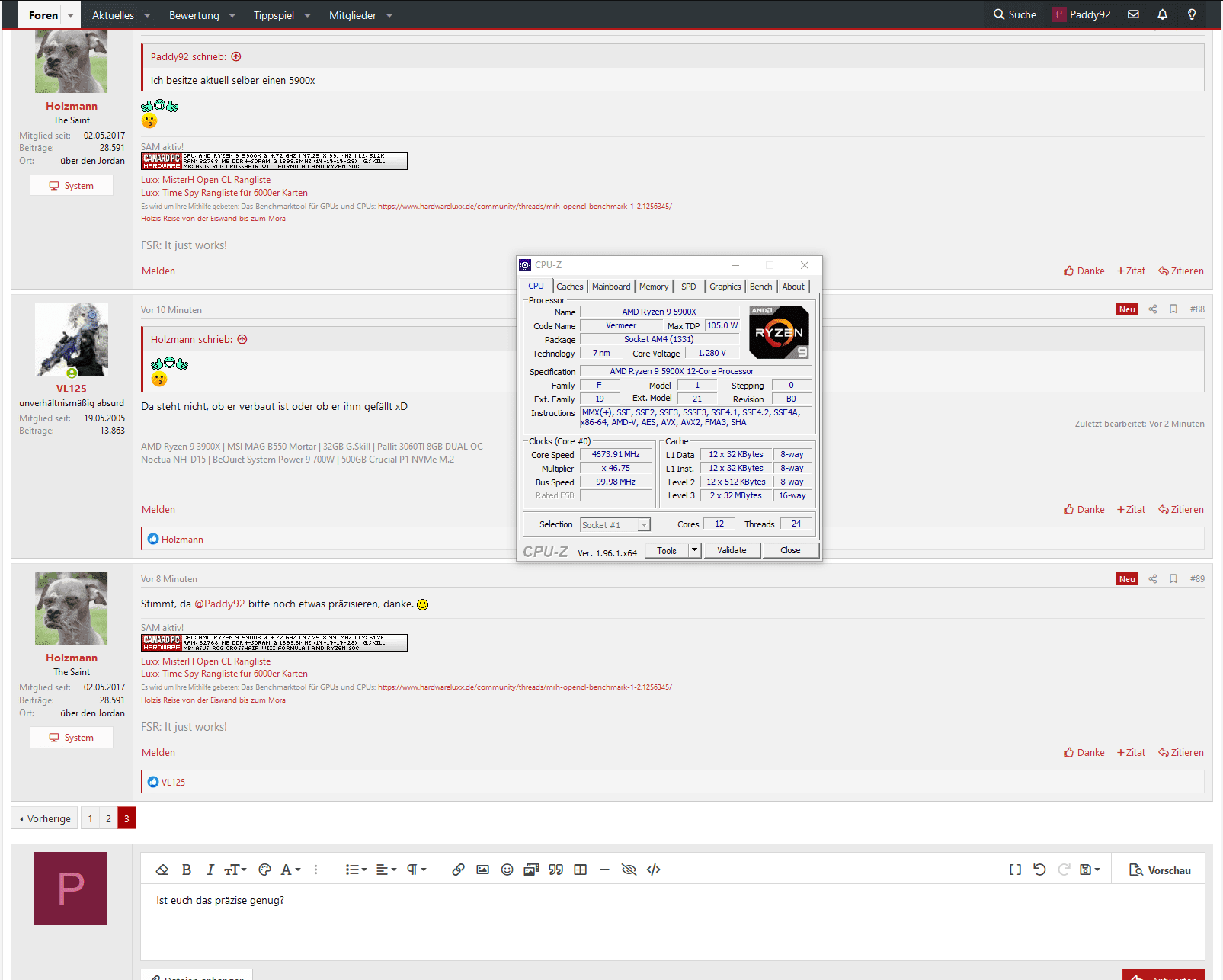Open the About tab in CPU-Z
Screen dimensions: 1223x980
pyautogui.click(x=793, y=287)
